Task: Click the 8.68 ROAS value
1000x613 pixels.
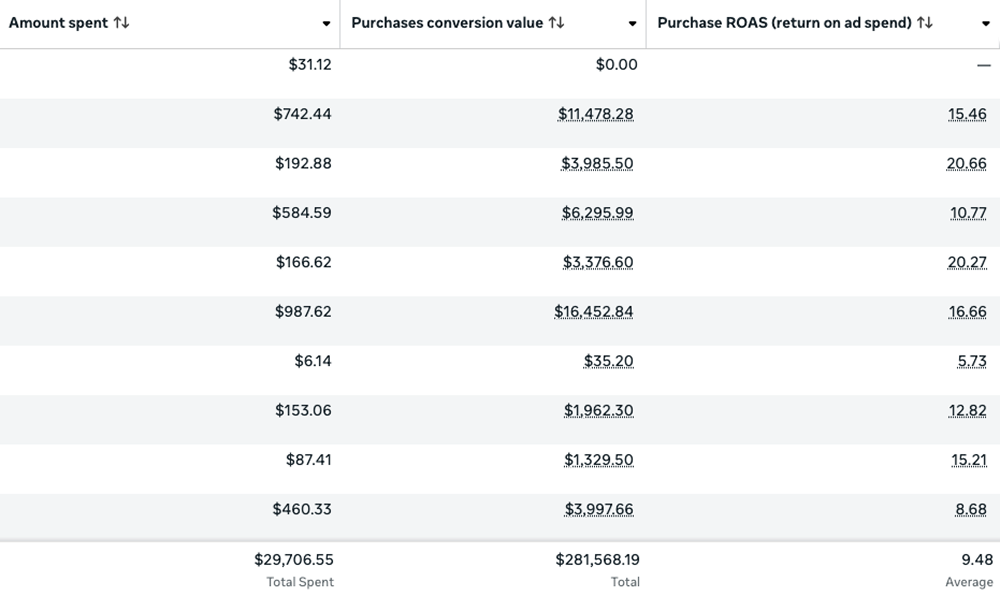Action: tap(971, 509)
